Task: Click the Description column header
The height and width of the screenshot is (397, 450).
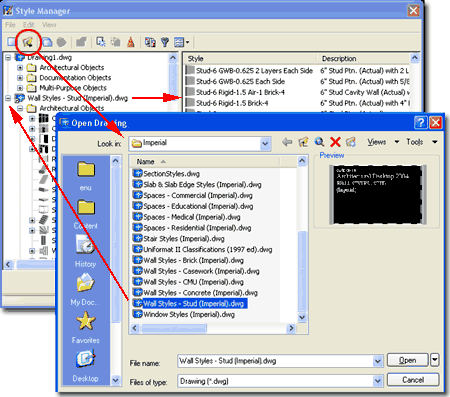Action: click(363, 59)
